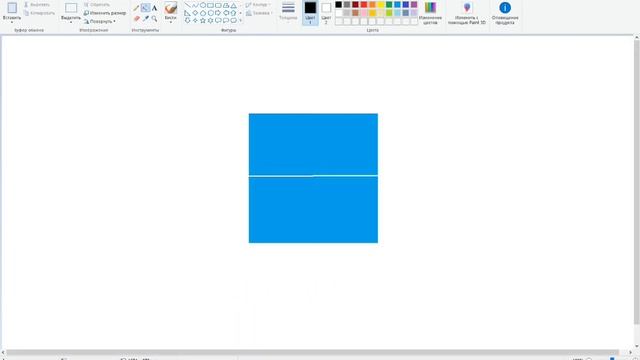Click the blue square on the canvas
Viewport: 640px width, 360px height.
point(313,178)
